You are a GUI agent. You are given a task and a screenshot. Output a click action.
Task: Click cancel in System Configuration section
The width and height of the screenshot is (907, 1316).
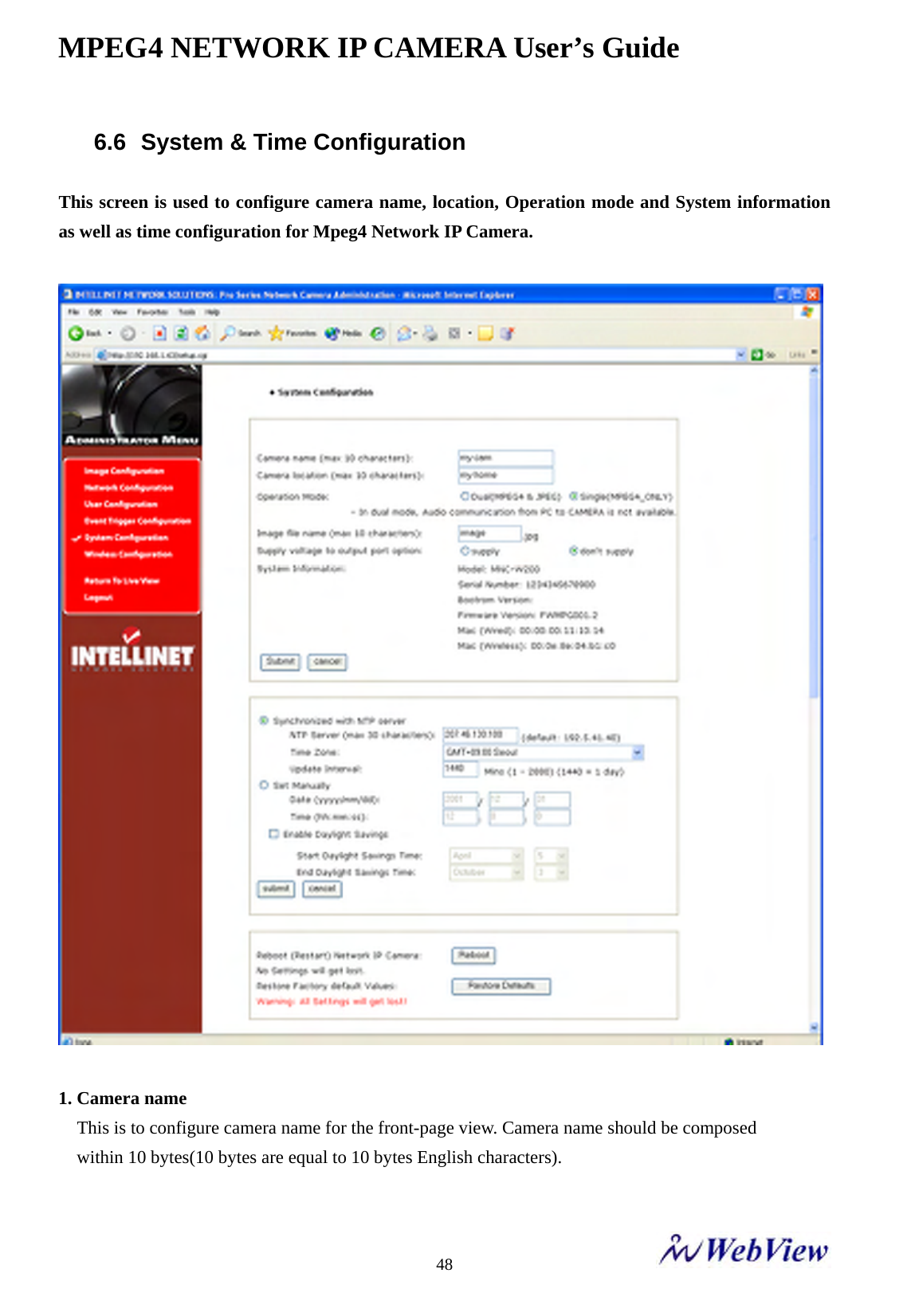tap(328, 662)
